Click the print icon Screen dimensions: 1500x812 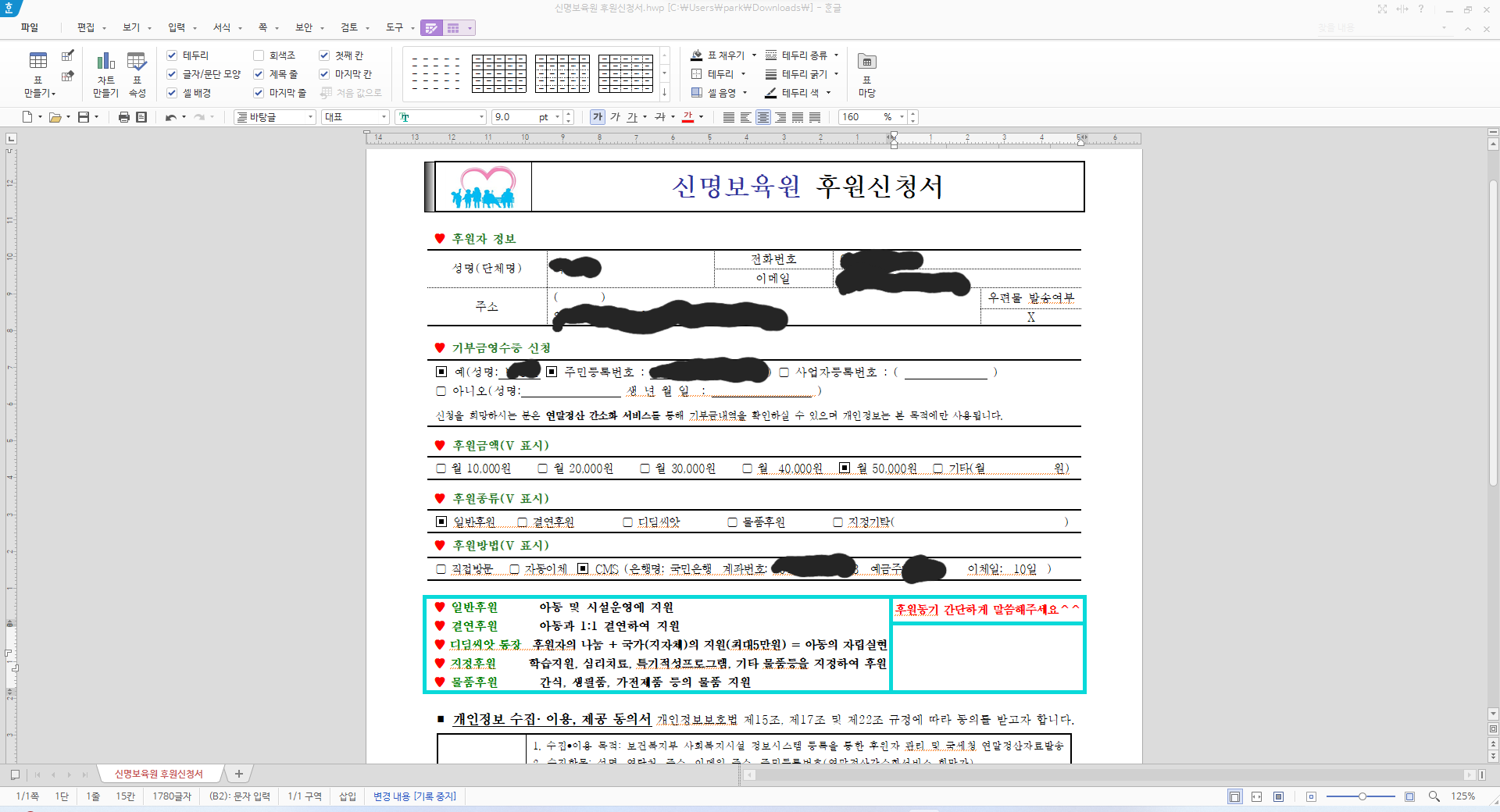coord(123,117)
